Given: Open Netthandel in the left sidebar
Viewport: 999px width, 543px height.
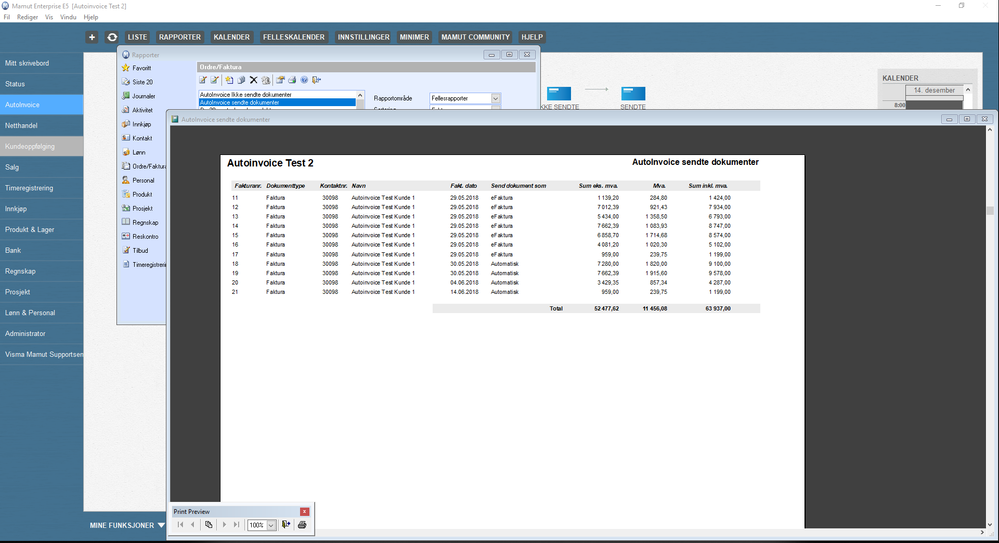Looking at the screenshot, I should (x=22, y=125).
